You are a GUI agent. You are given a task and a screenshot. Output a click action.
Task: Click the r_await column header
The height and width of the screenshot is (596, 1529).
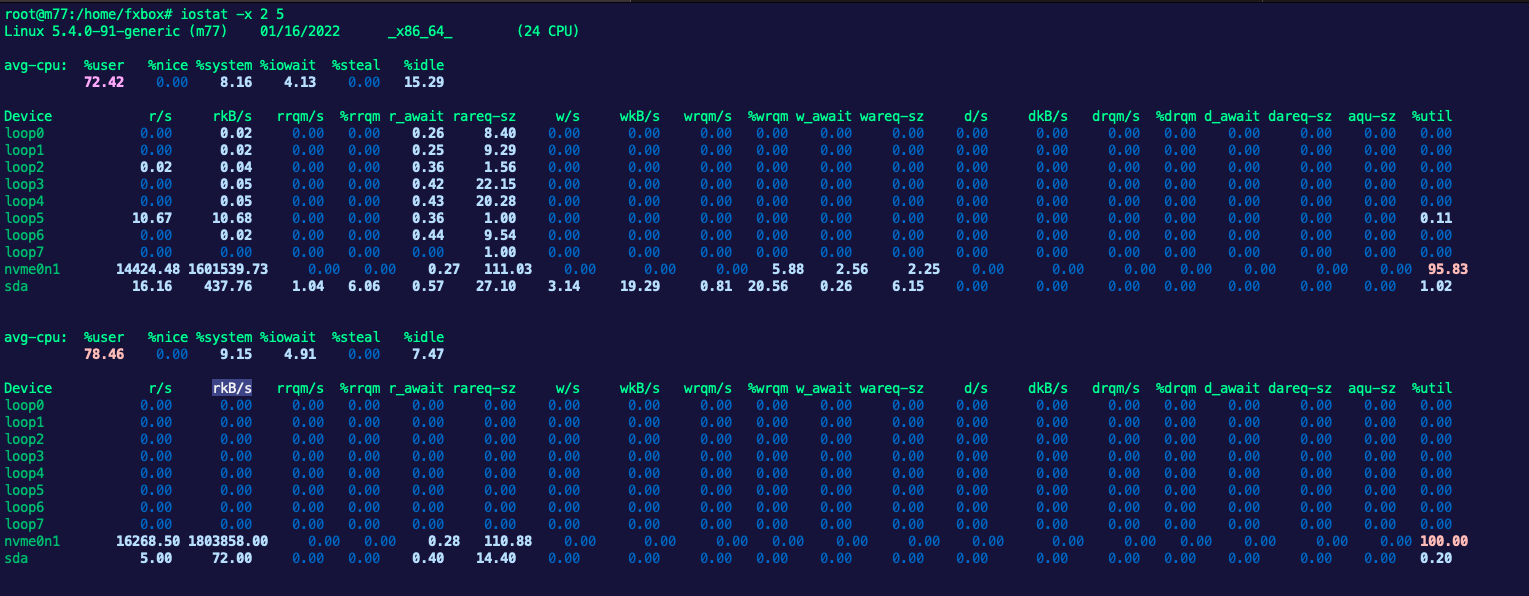coord(415,115)
